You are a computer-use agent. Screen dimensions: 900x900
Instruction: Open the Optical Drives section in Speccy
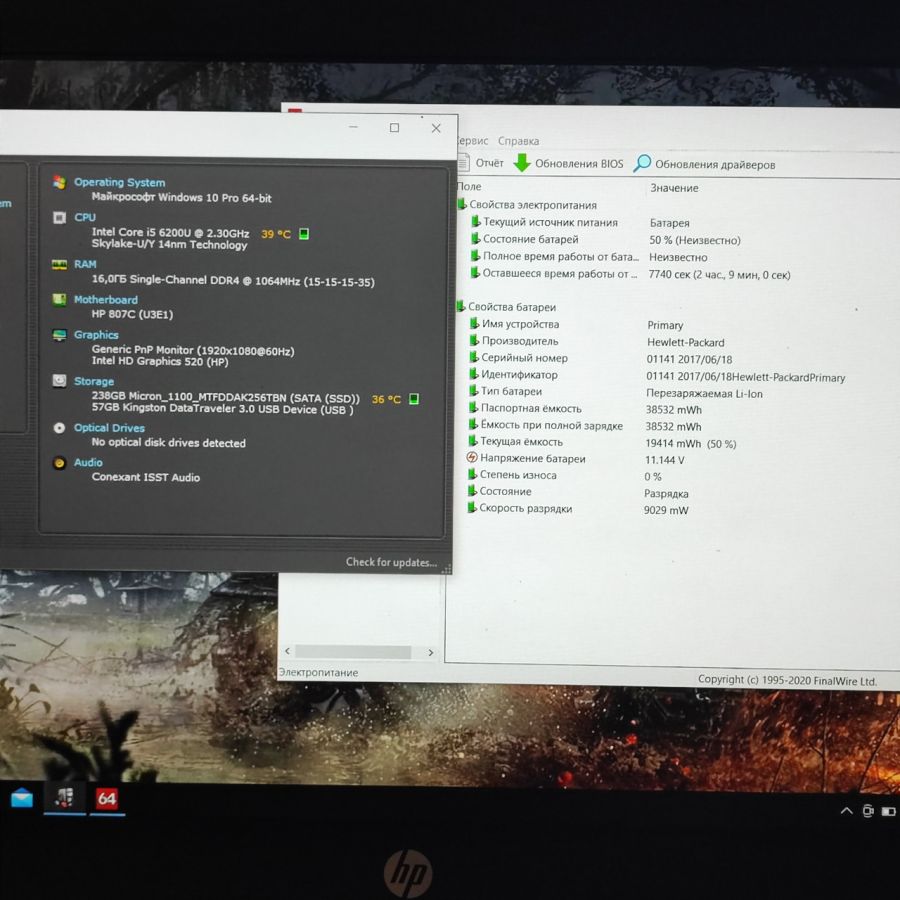coord(109,428)
